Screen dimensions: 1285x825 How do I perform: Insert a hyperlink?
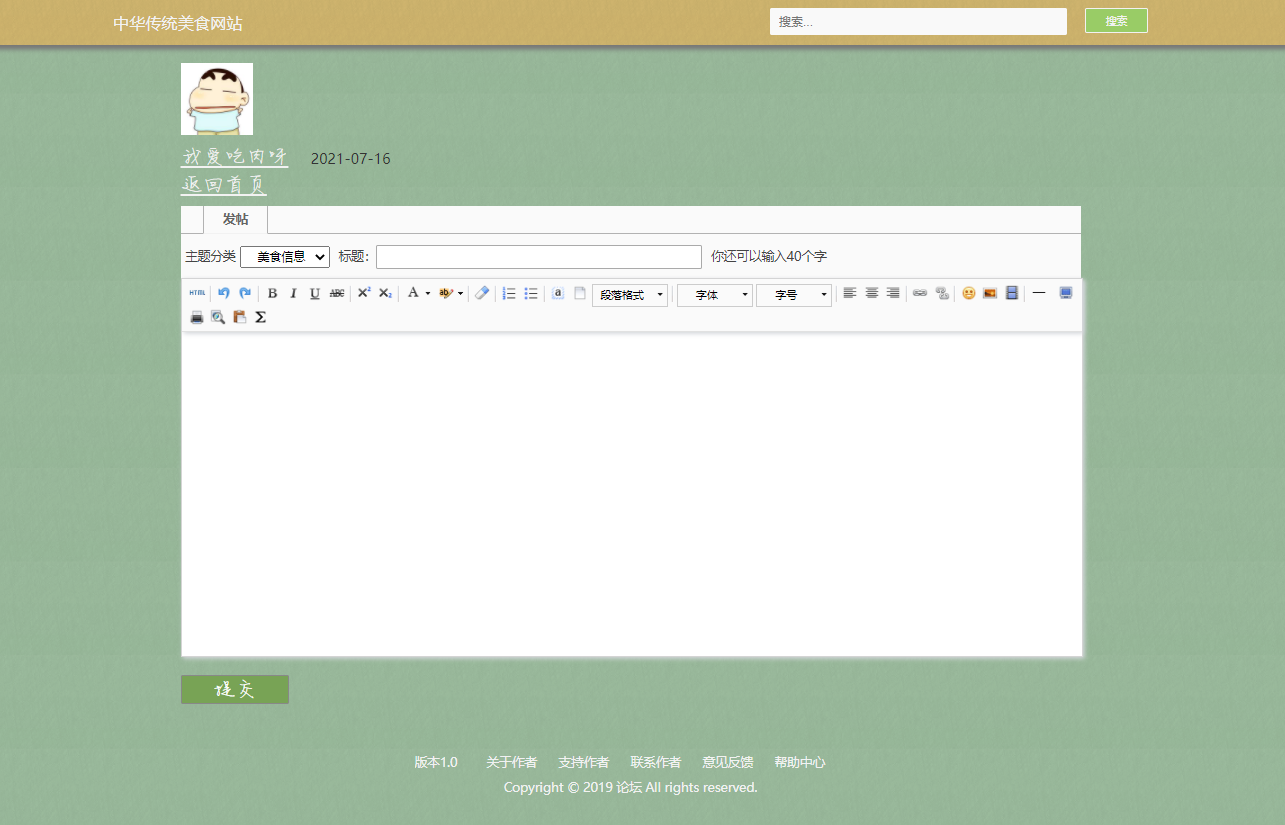click(x=920, y=293)
